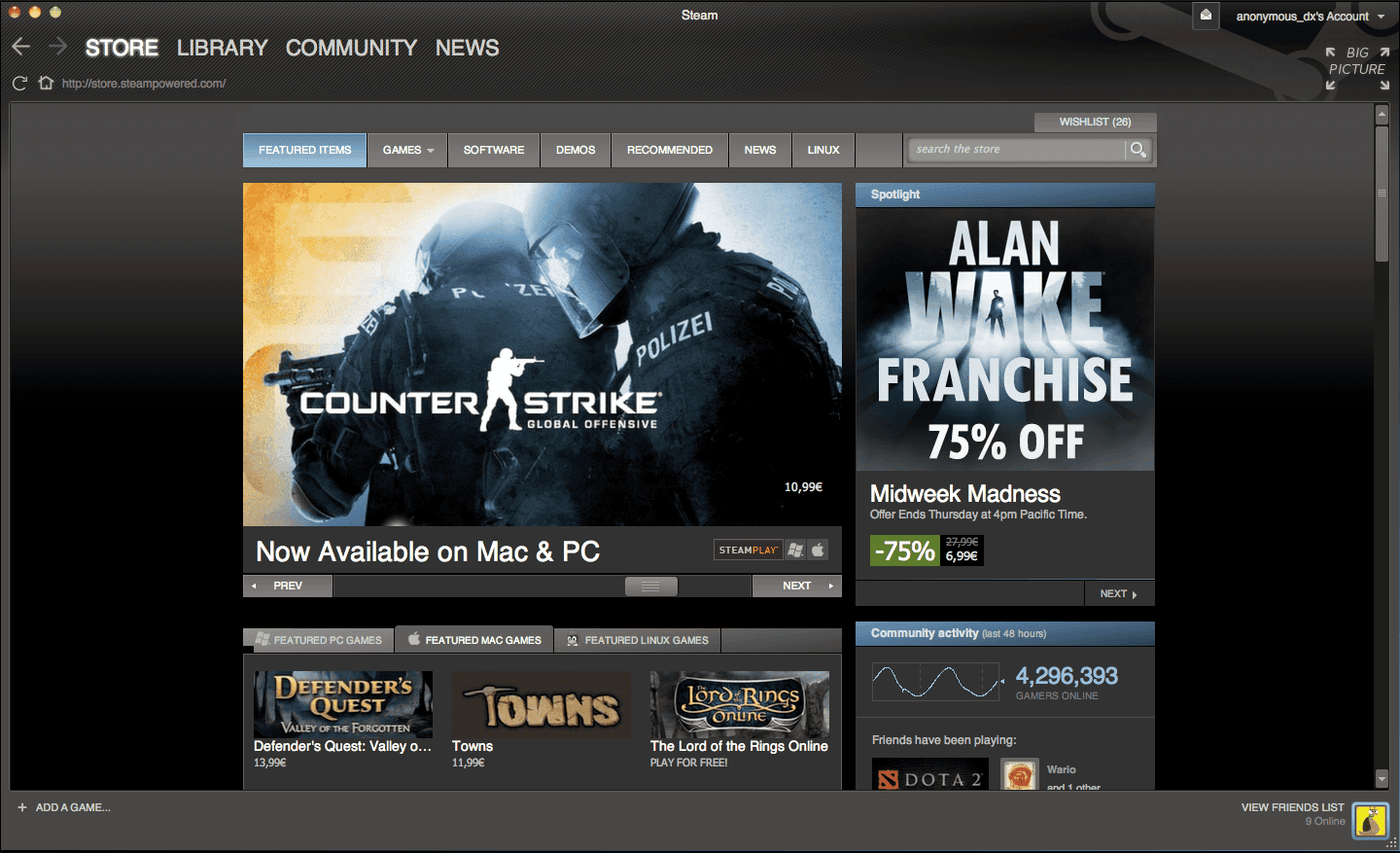The image size is (1400, 853).
Task: Open the anonymous_dx's Account dropdown
Action: coord(1310,17)
